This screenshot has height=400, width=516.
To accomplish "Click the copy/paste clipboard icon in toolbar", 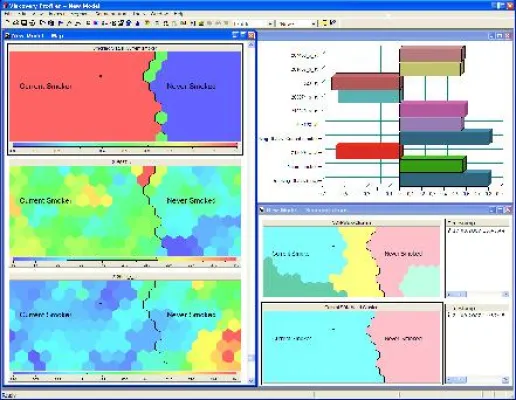I will coord(51,23).
